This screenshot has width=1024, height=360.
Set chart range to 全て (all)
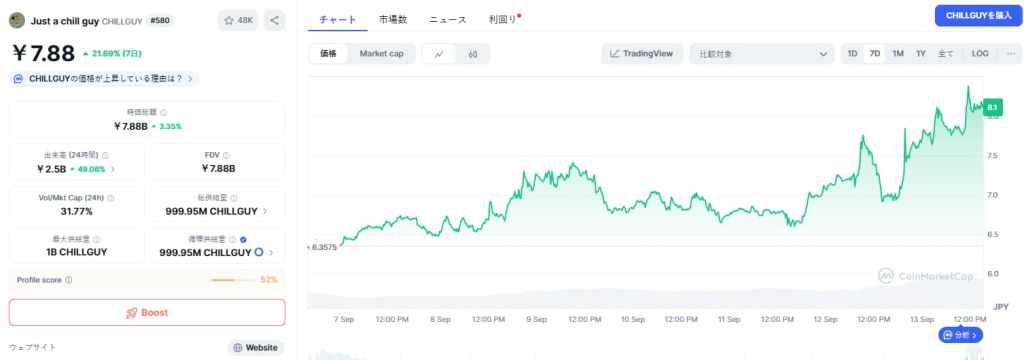click(946, 54)
